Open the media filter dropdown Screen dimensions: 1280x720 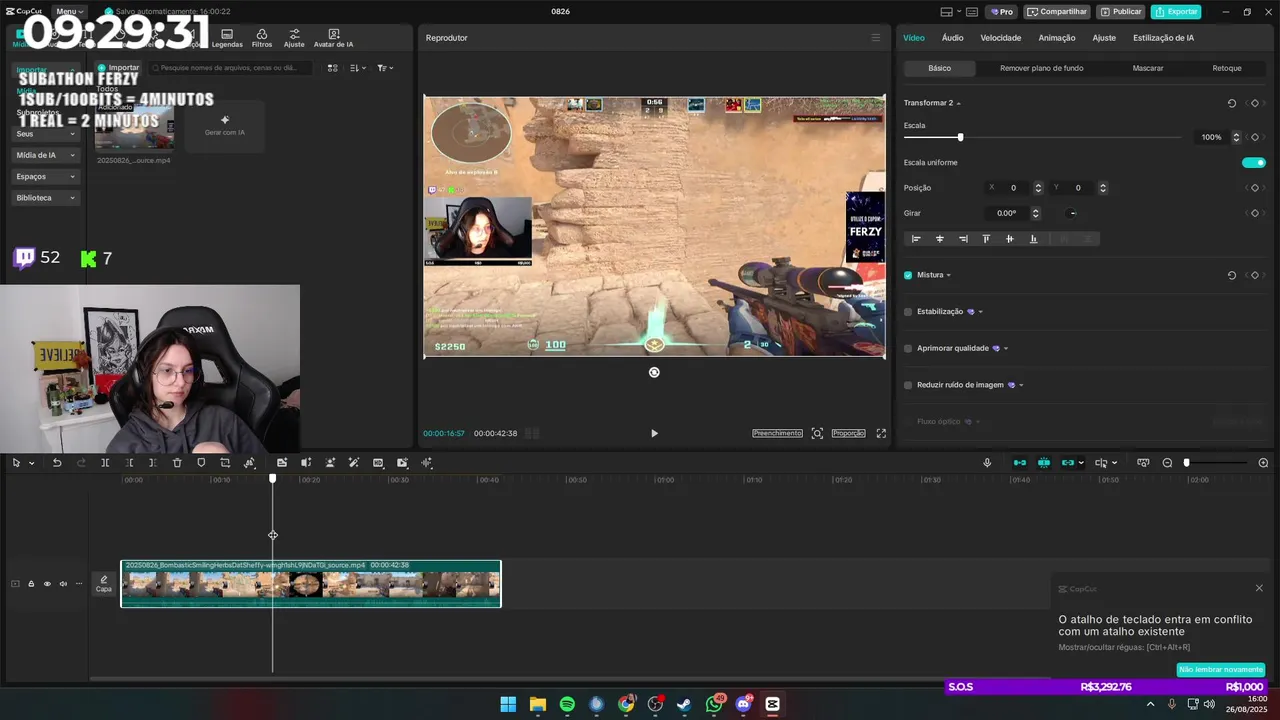pyautogui.click(x=385, y=68)
